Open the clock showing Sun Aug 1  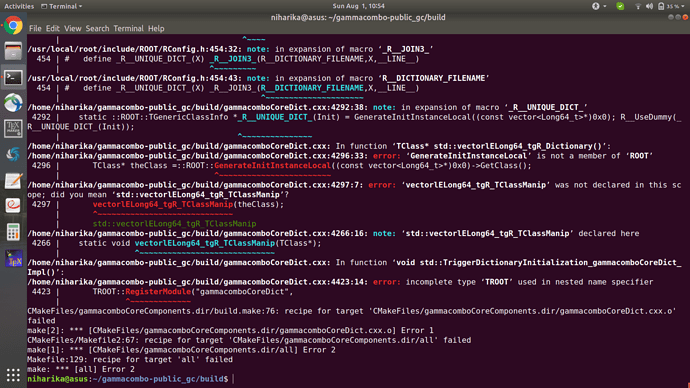pos(358,6)
